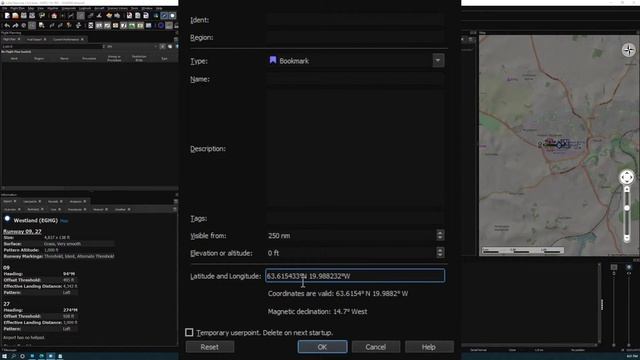
Task: Click the Elevation 0 ft field
Action: click(351, 253)
